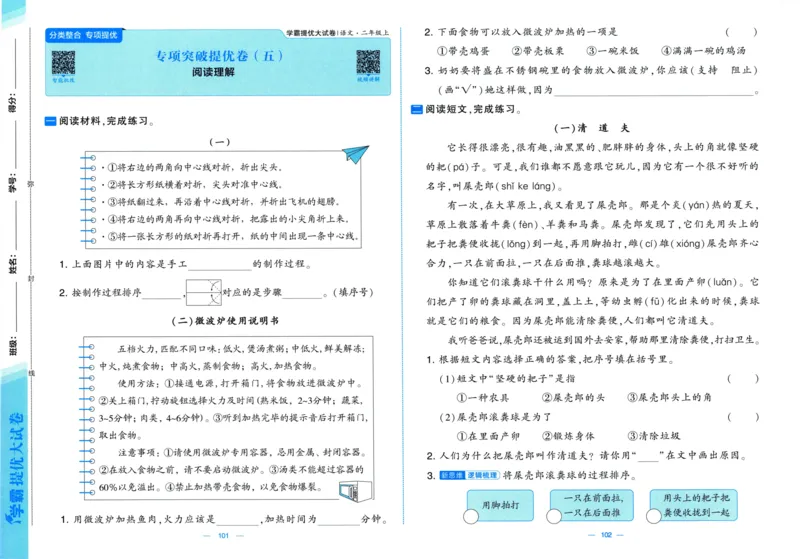
Task: Select option ②屎壳郎的头
Action: point(573,398)
